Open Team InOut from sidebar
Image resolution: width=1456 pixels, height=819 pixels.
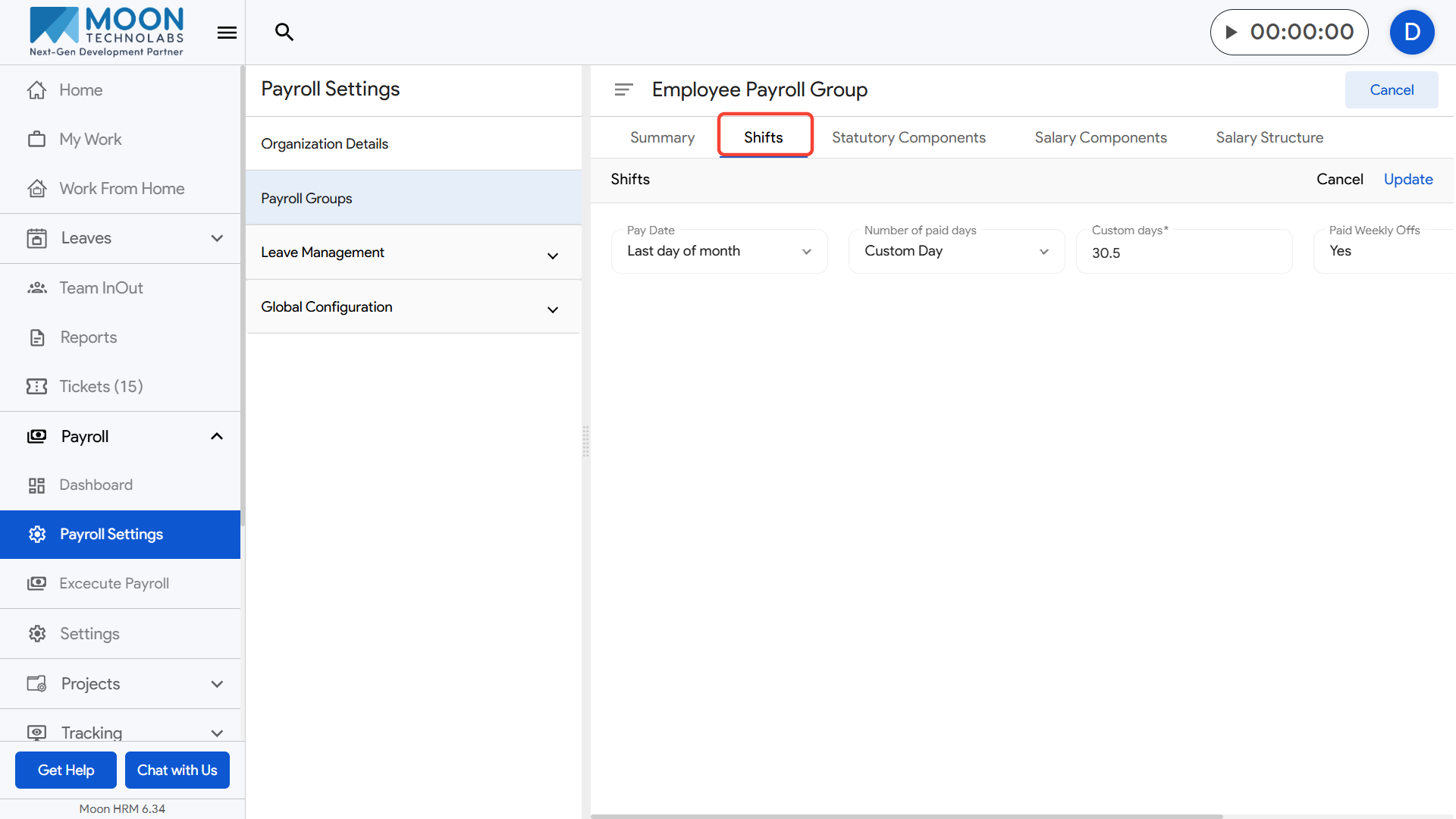pyautogui.click(x=101, y=288)
